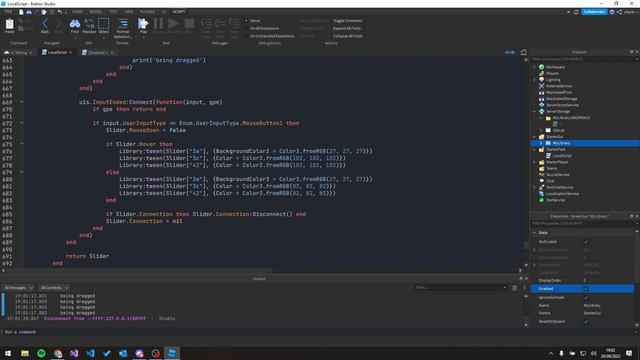Click the Workspace globe icon in Explorer
The image size is (640, 360).
[542, 67]
